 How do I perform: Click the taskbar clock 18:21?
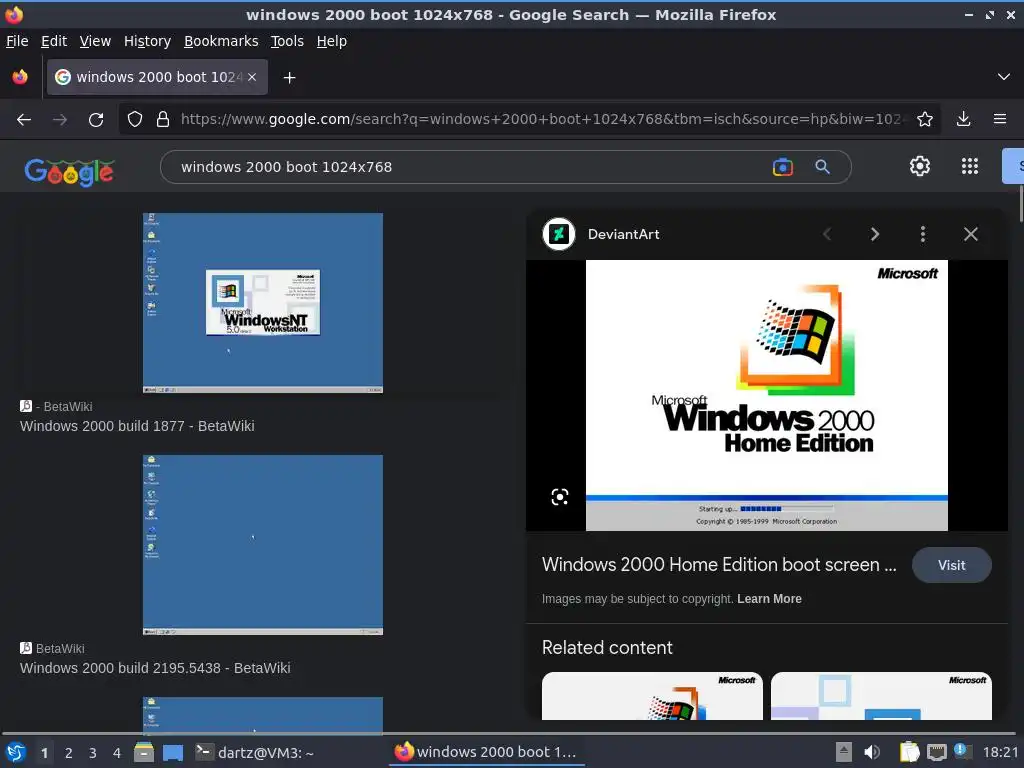(x=1000, y=752)
